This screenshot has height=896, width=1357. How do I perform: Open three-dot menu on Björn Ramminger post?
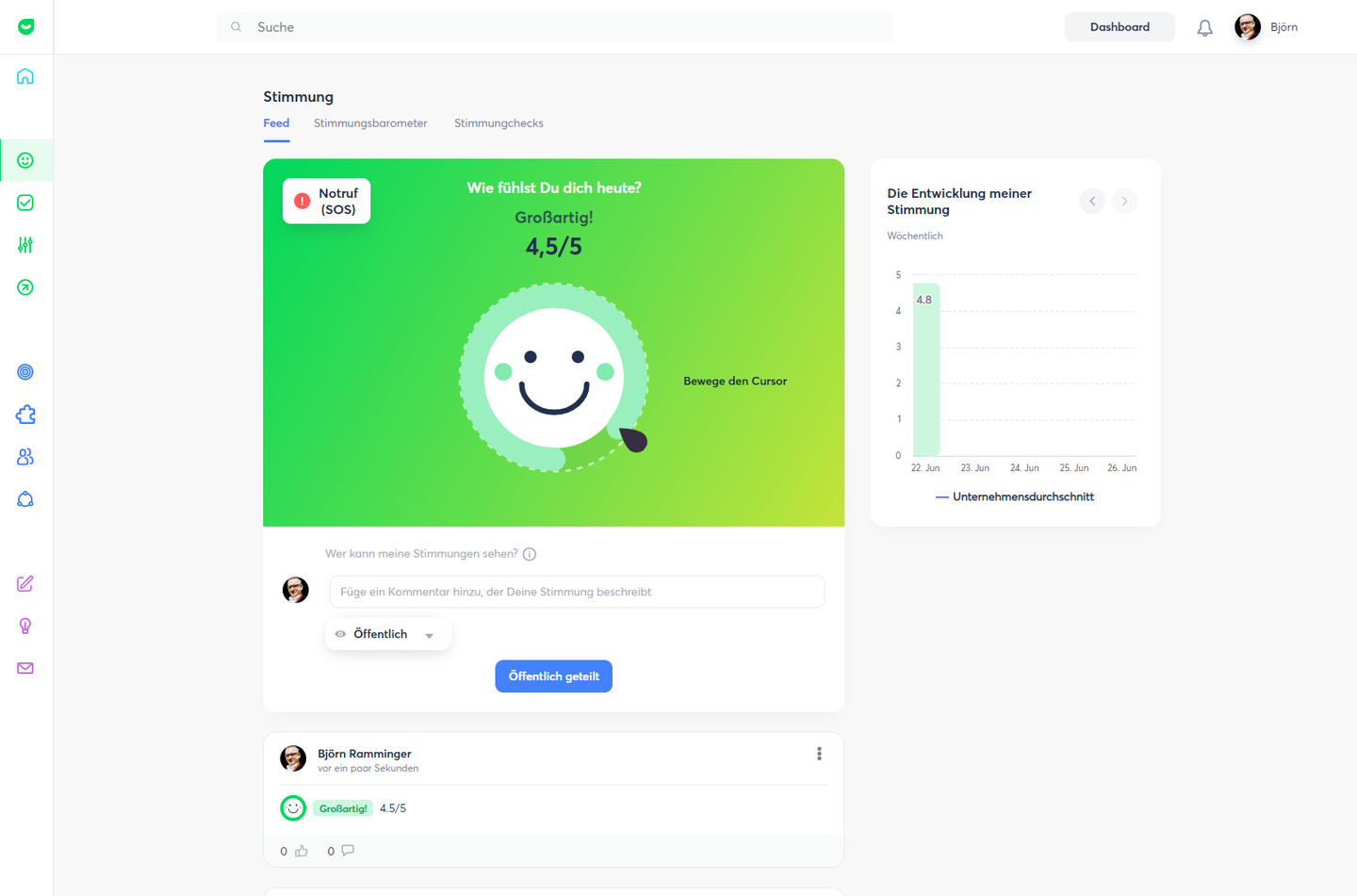click(819, 754)
